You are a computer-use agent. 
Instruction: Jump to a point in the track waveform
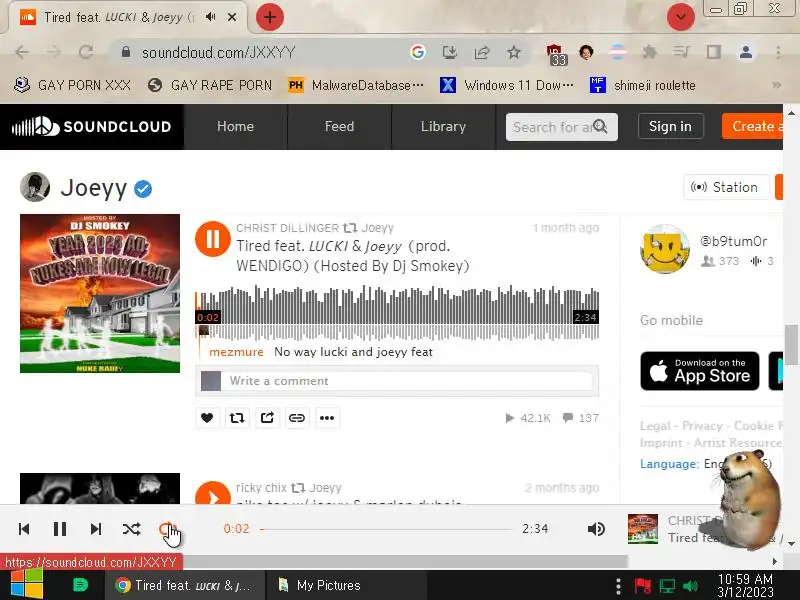pyautogui.click(x=397, y=313)
